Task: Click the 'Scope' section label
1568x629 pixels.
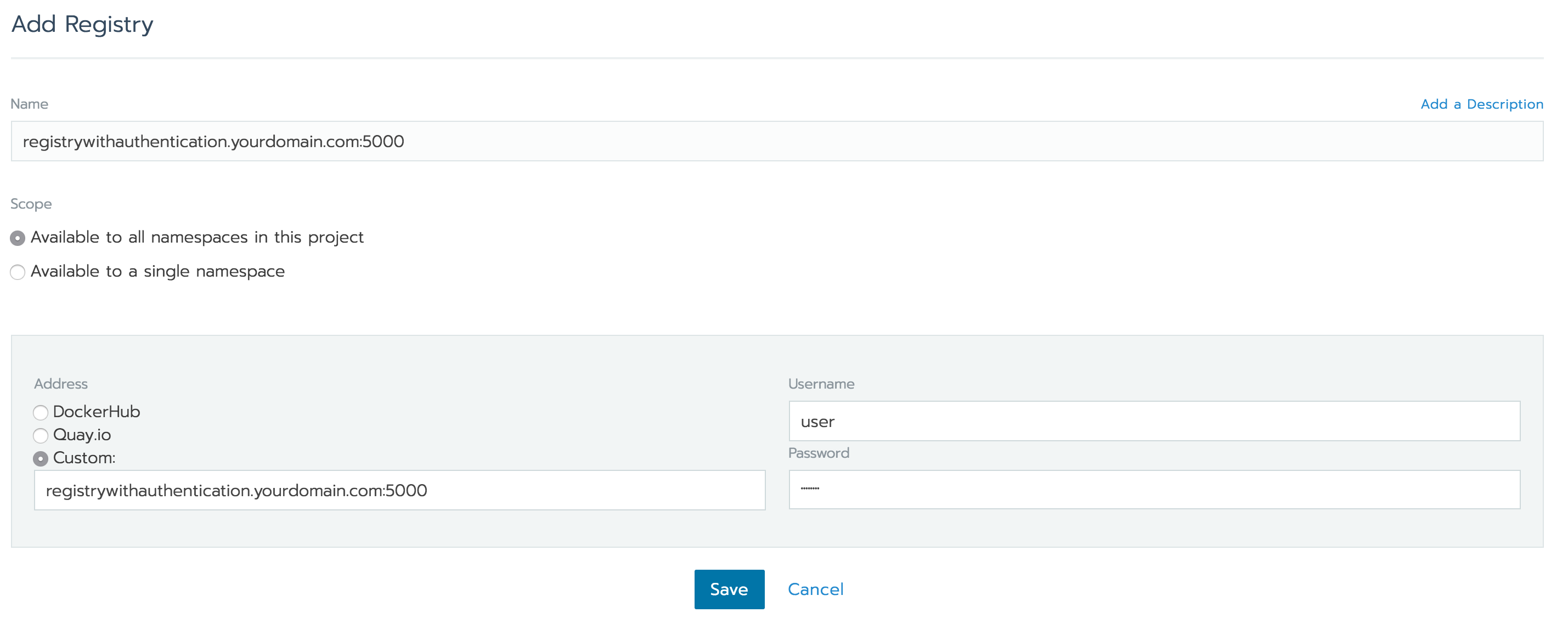Action: click(31, 204)
